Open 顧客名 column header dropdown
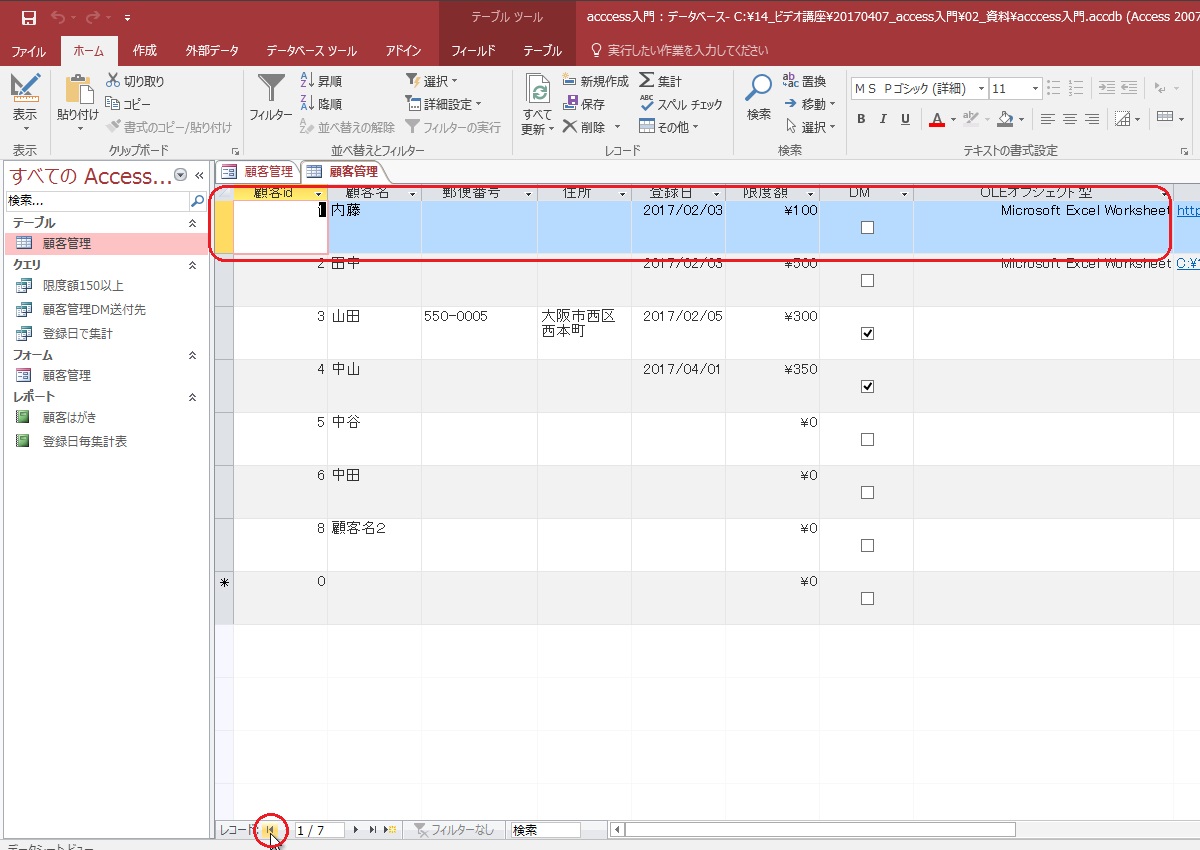The height and width of the screenshot is (850, 1200). [412, 193]
